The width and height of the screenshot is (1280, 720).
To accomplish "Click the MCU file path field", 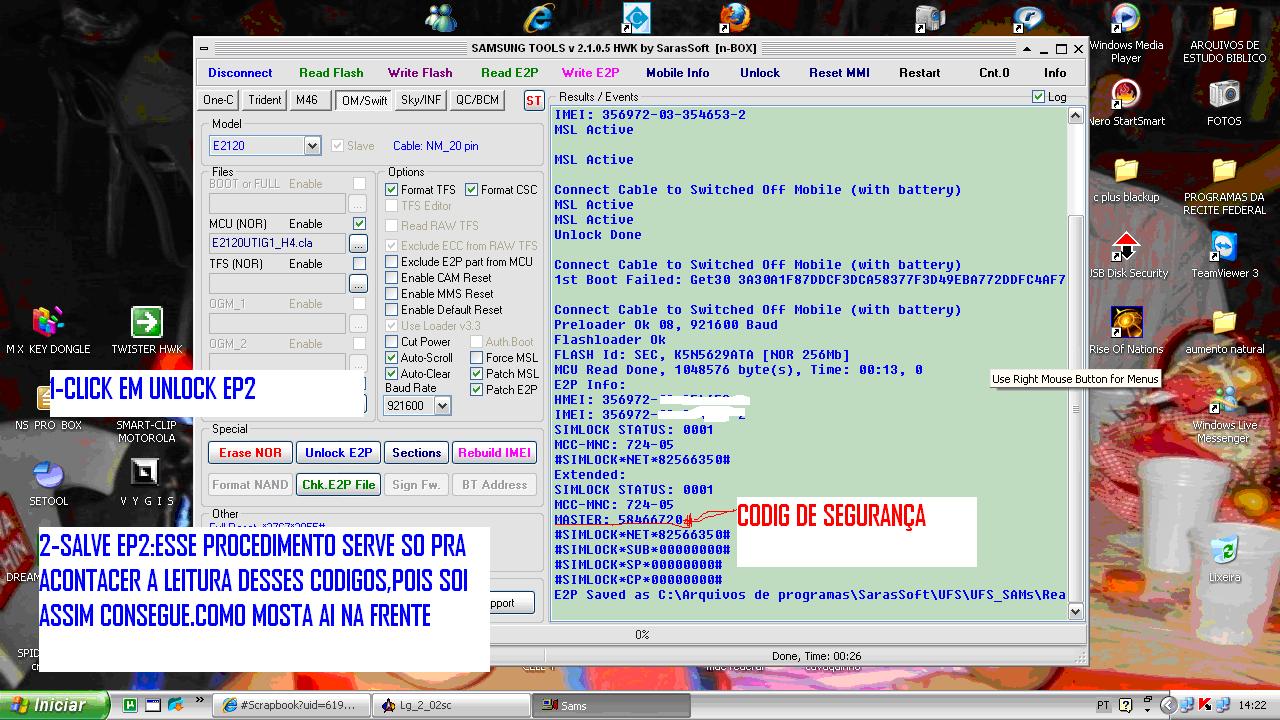I will (277, 243).
